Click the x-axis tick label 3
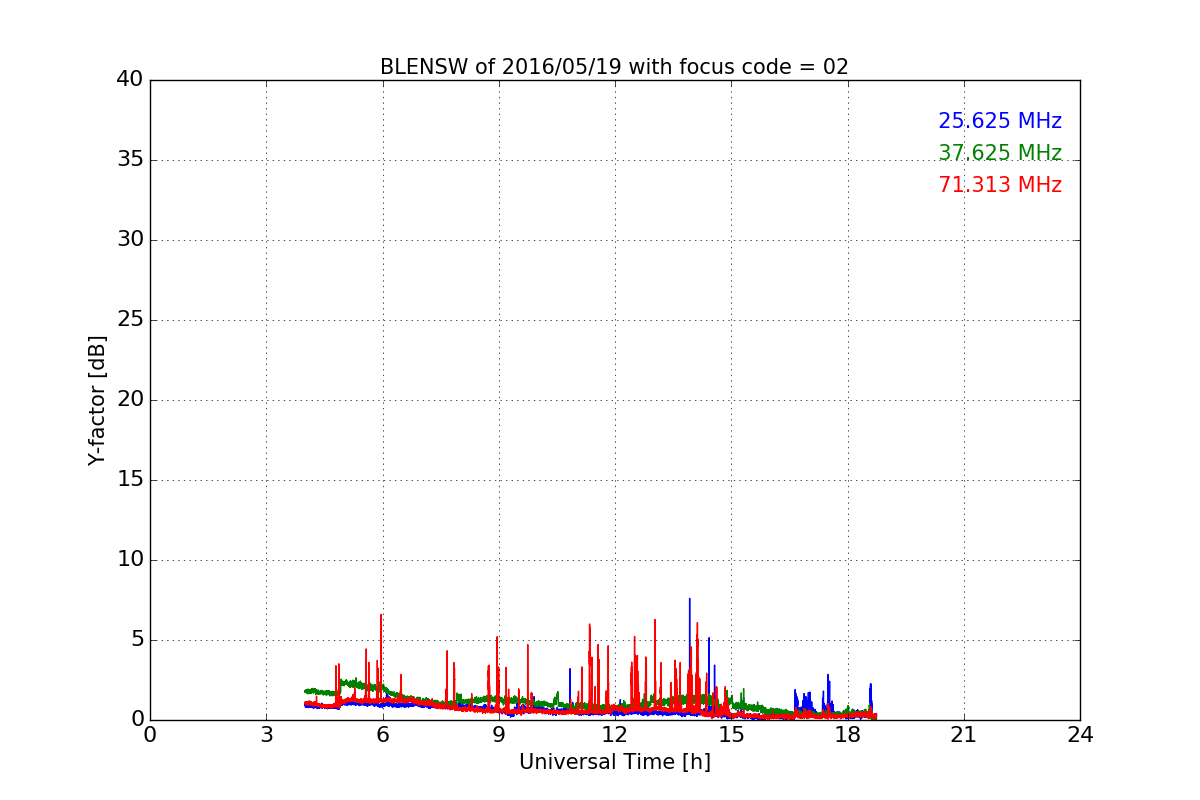The height and width of the screenshot is (800, 1200). click(x=266, y=734)
